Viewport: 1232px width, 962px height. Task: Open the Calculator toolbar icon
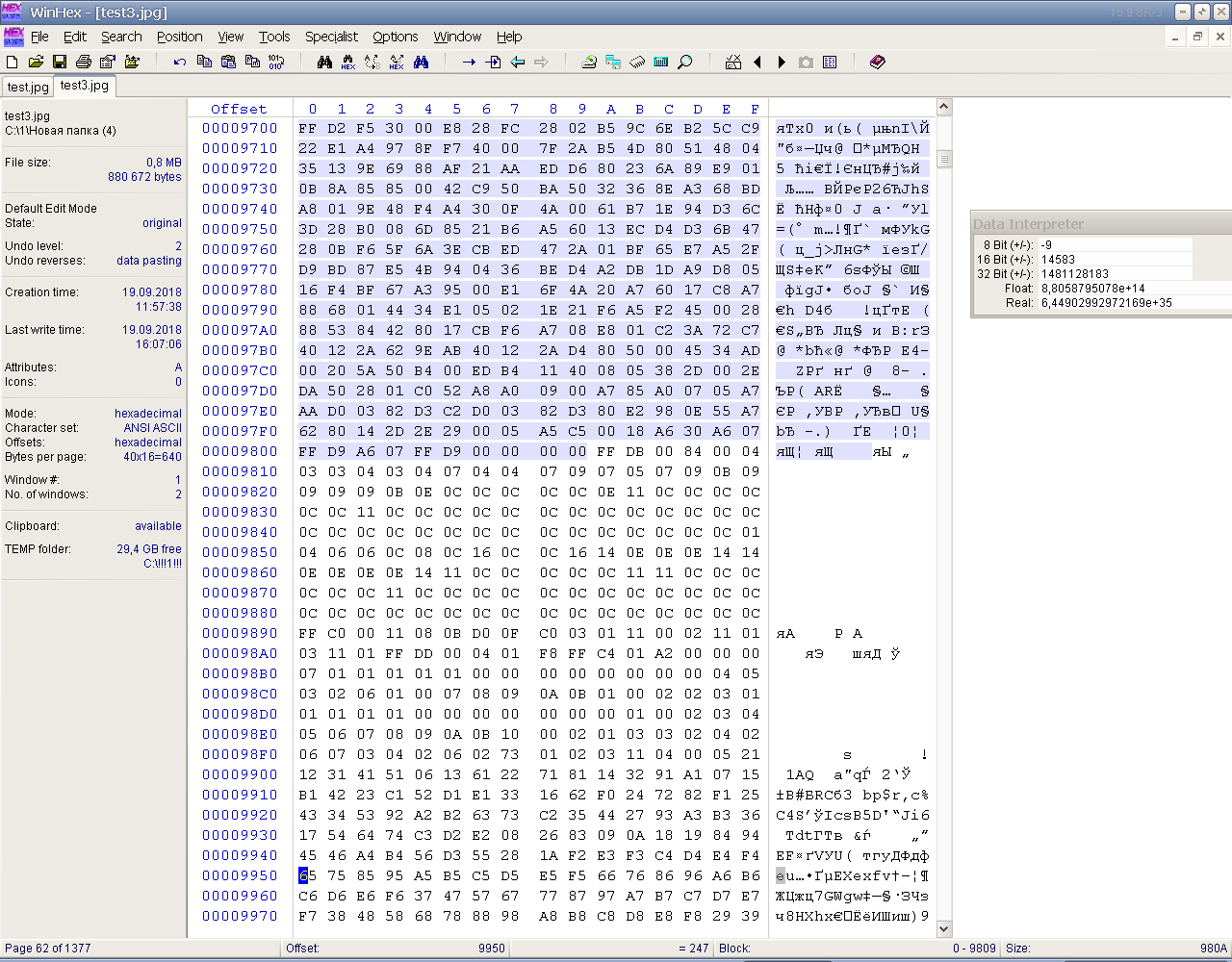click(x=661, y=62)
